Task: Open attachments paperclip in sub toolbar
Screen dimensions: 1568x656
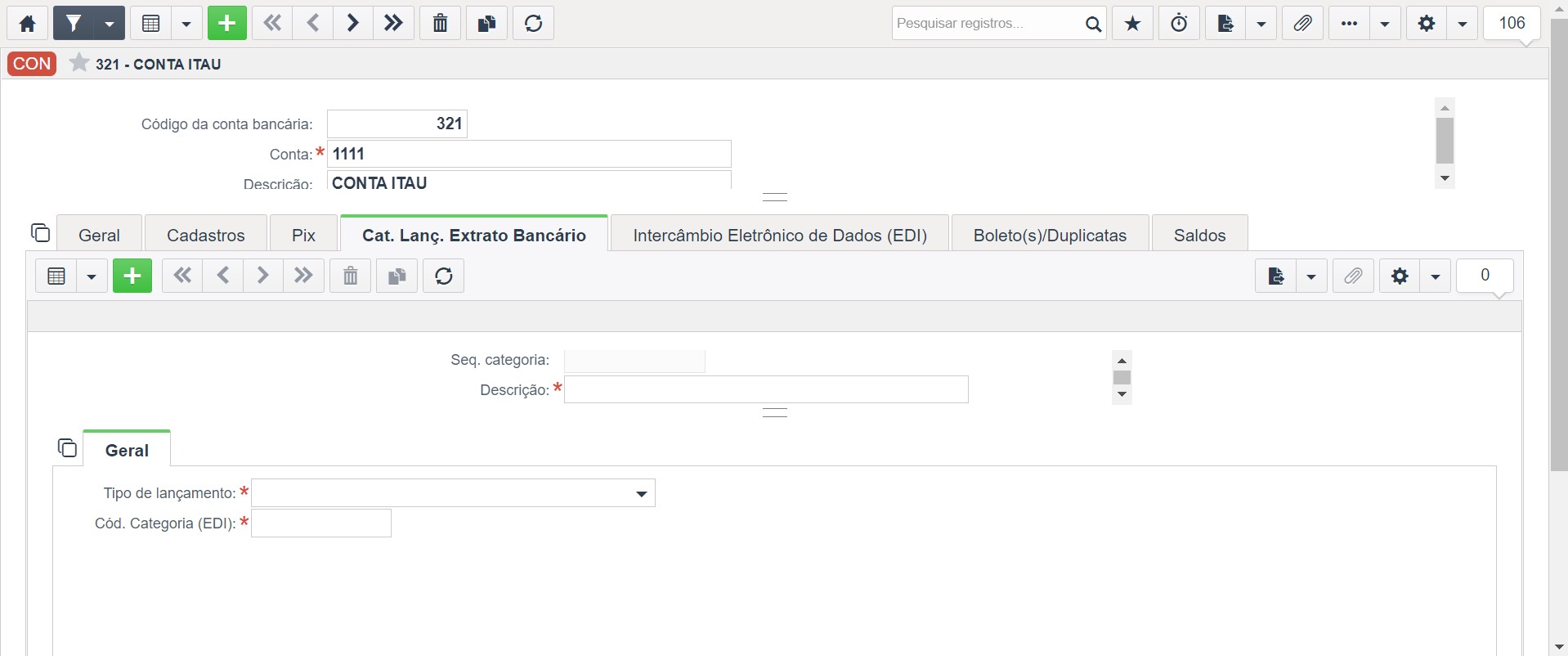Action: click(x=1353, y=276)
